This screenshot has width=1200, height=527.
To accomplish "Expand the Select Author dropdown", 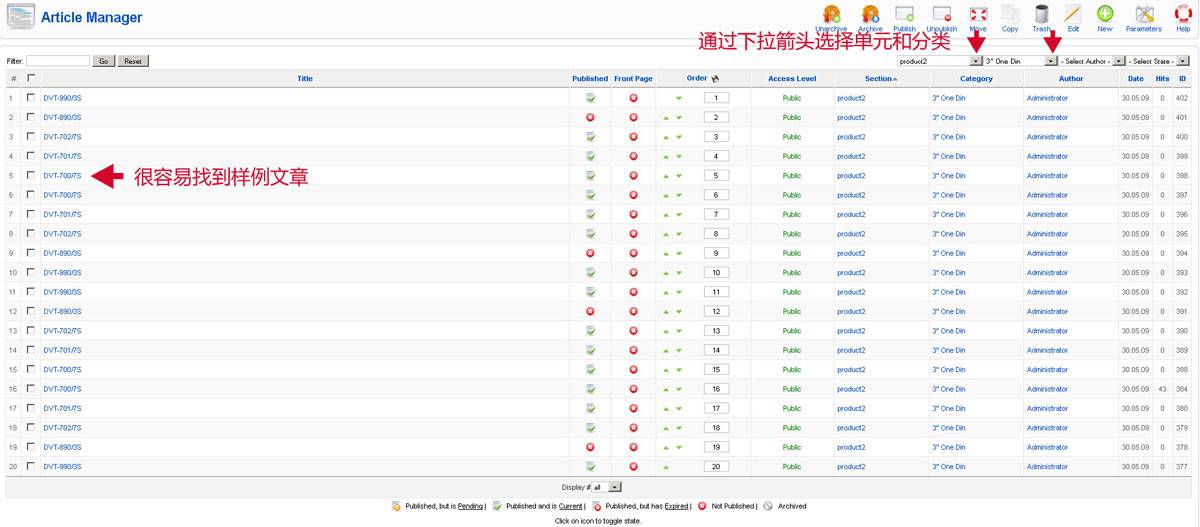I will [x=1119, y=61].
